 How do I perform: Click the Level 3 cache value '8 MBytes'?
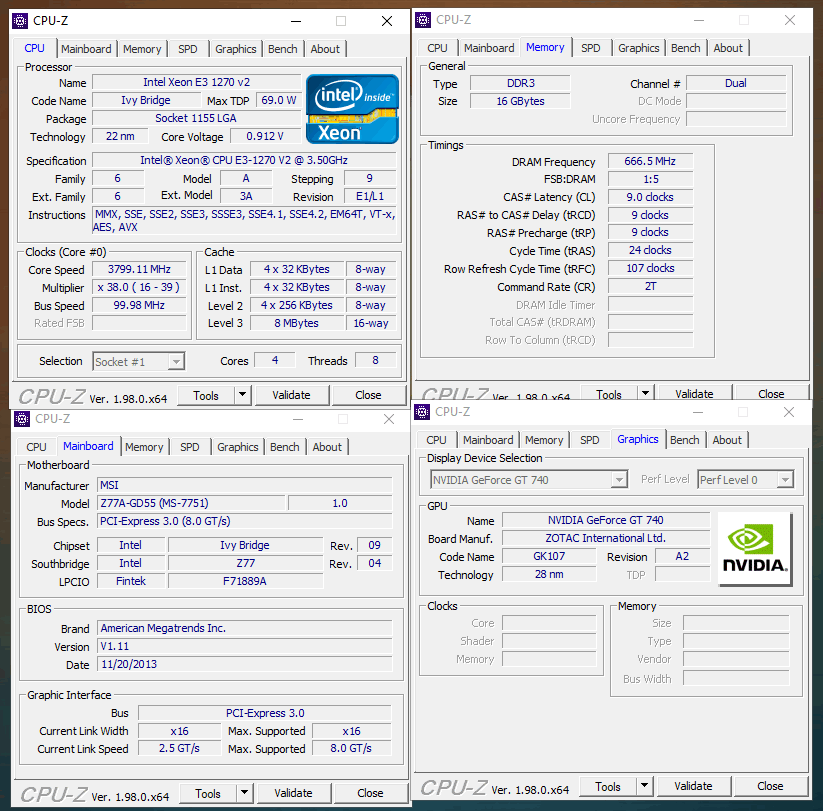pos(297,323)
